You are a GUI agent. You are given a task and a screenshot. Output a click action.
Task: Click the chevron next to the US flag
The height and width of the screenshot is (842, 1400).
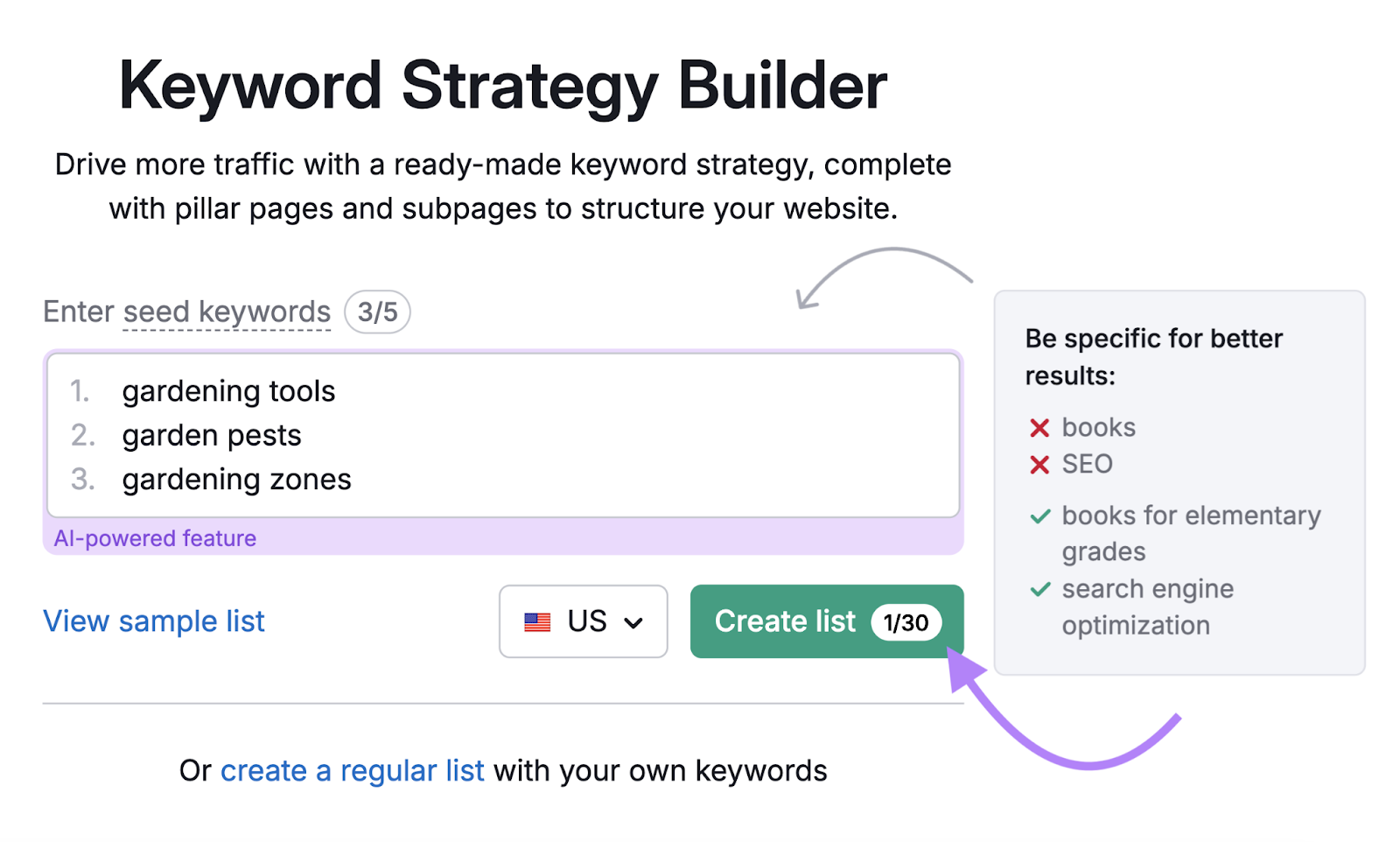tap(632, 622)
